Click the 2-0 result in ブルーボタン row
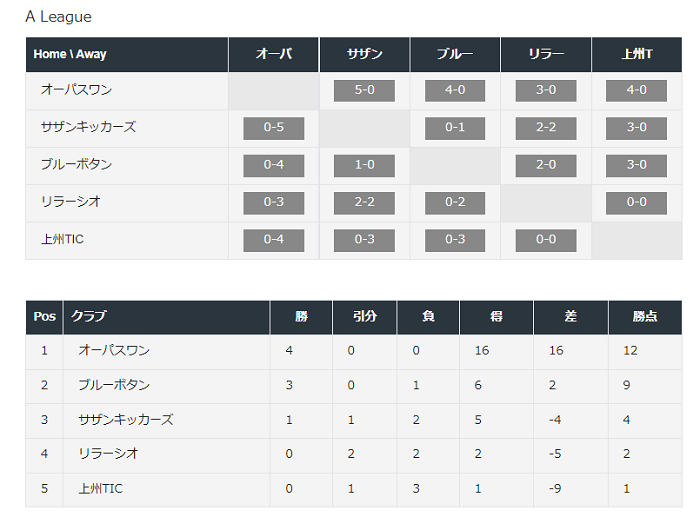700x517 pixels. coord(546,166)
